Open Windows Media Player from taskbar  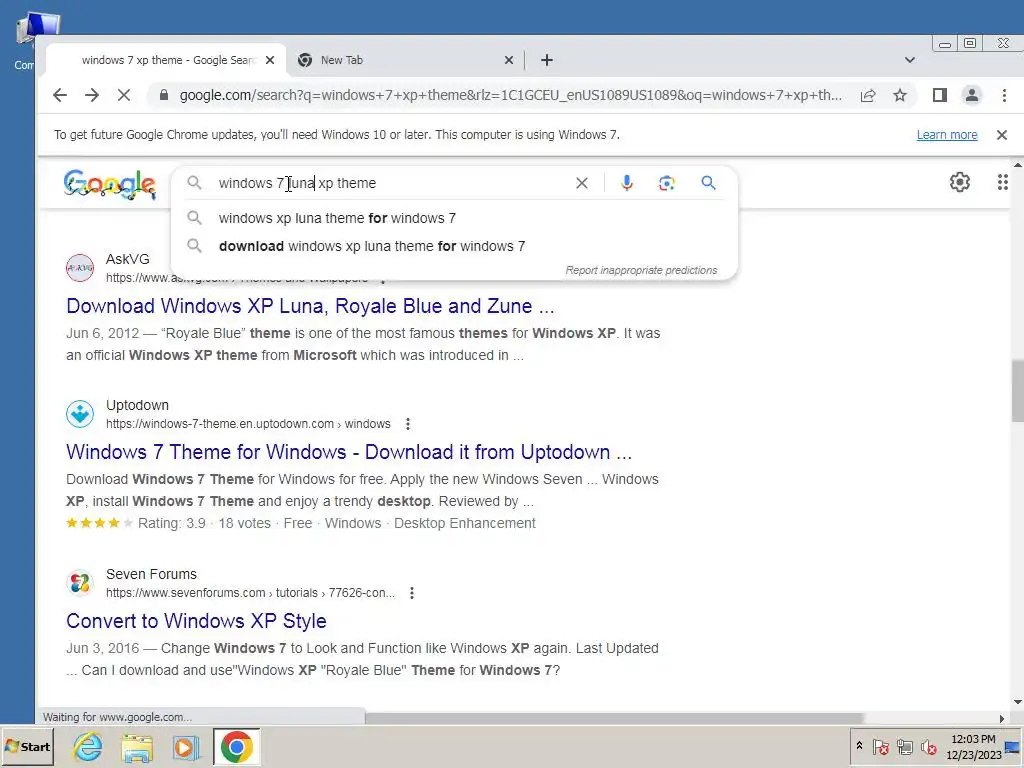coord(186,747)
